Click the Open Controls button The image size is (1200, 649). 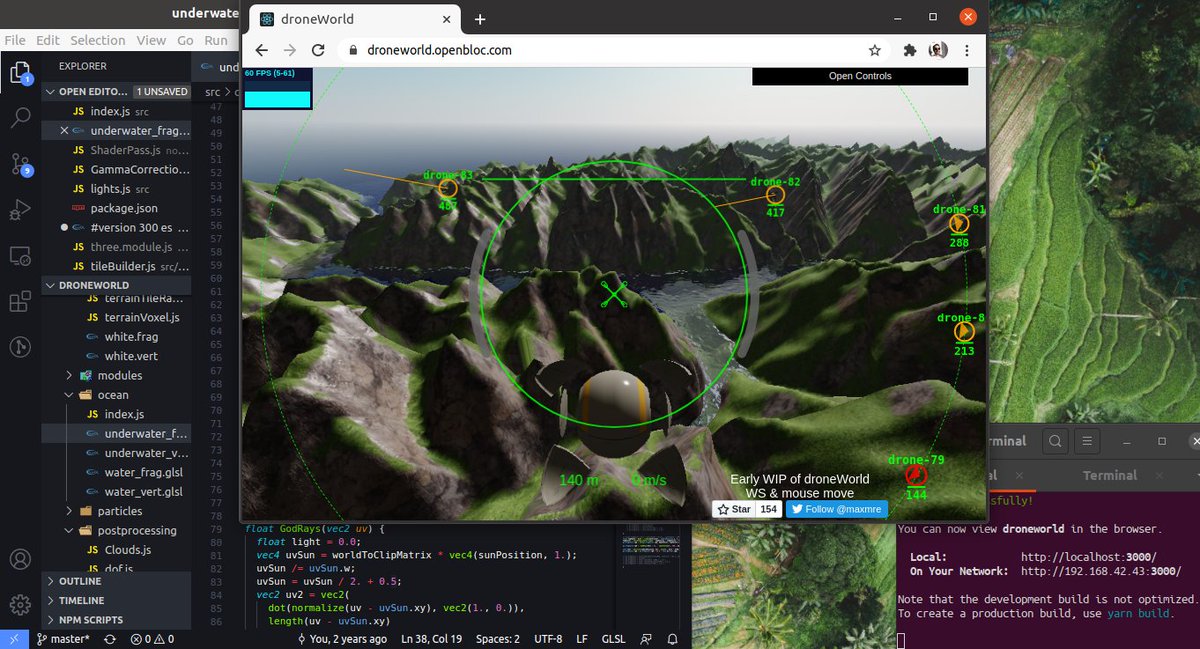tap(860, 76)
